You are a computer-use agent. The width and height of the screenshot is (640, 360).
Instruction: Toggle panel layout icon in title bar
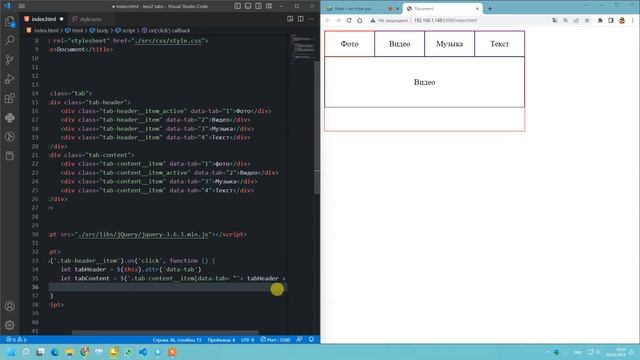pyautogui.click(x=248, y=6)
